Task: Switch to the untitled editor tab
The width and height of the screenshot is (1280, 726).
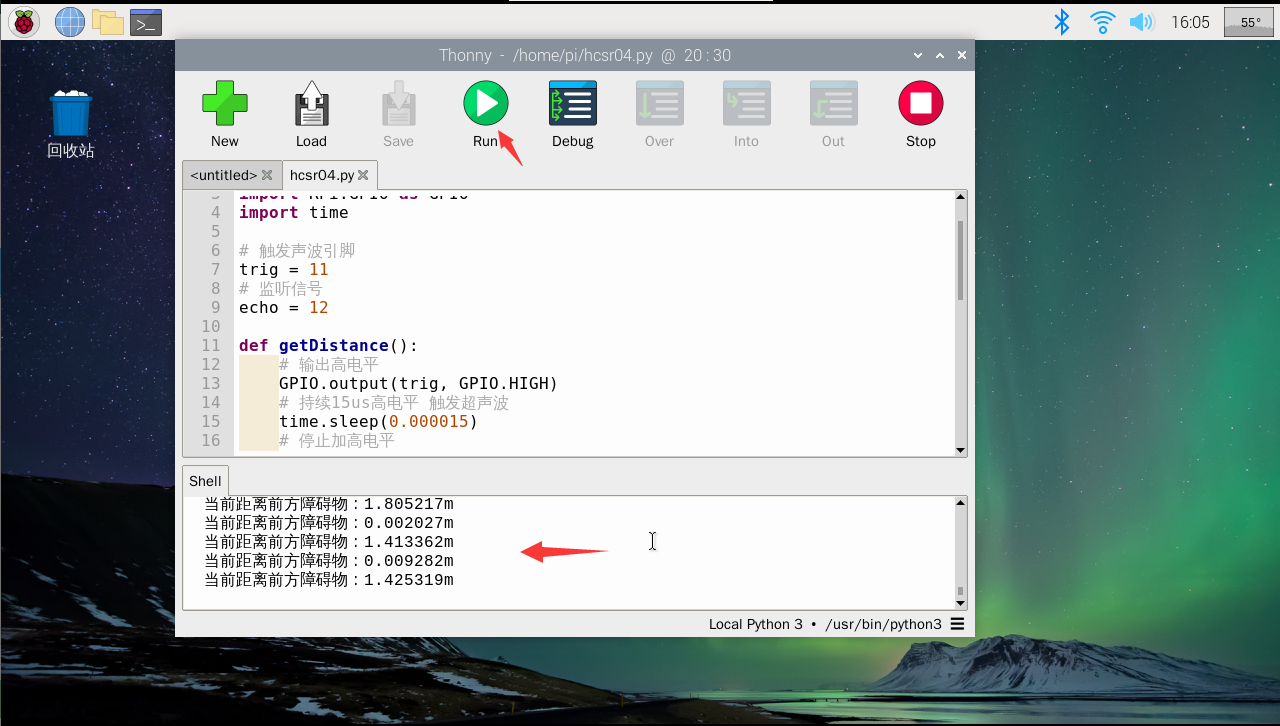Action: pyautogui.click(x=223, y=175)
